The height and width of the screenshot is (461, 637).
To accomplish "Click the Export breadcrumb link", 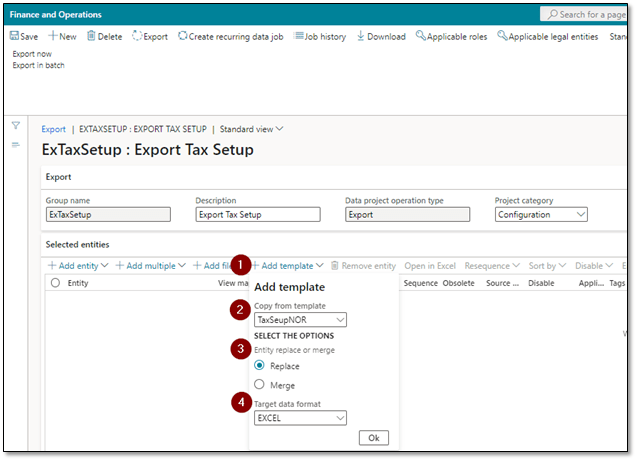I will coord(53,129).
